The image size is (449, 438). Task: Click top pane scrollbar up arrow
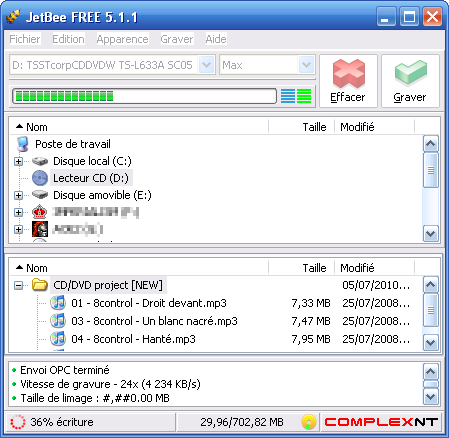point(431,144)
